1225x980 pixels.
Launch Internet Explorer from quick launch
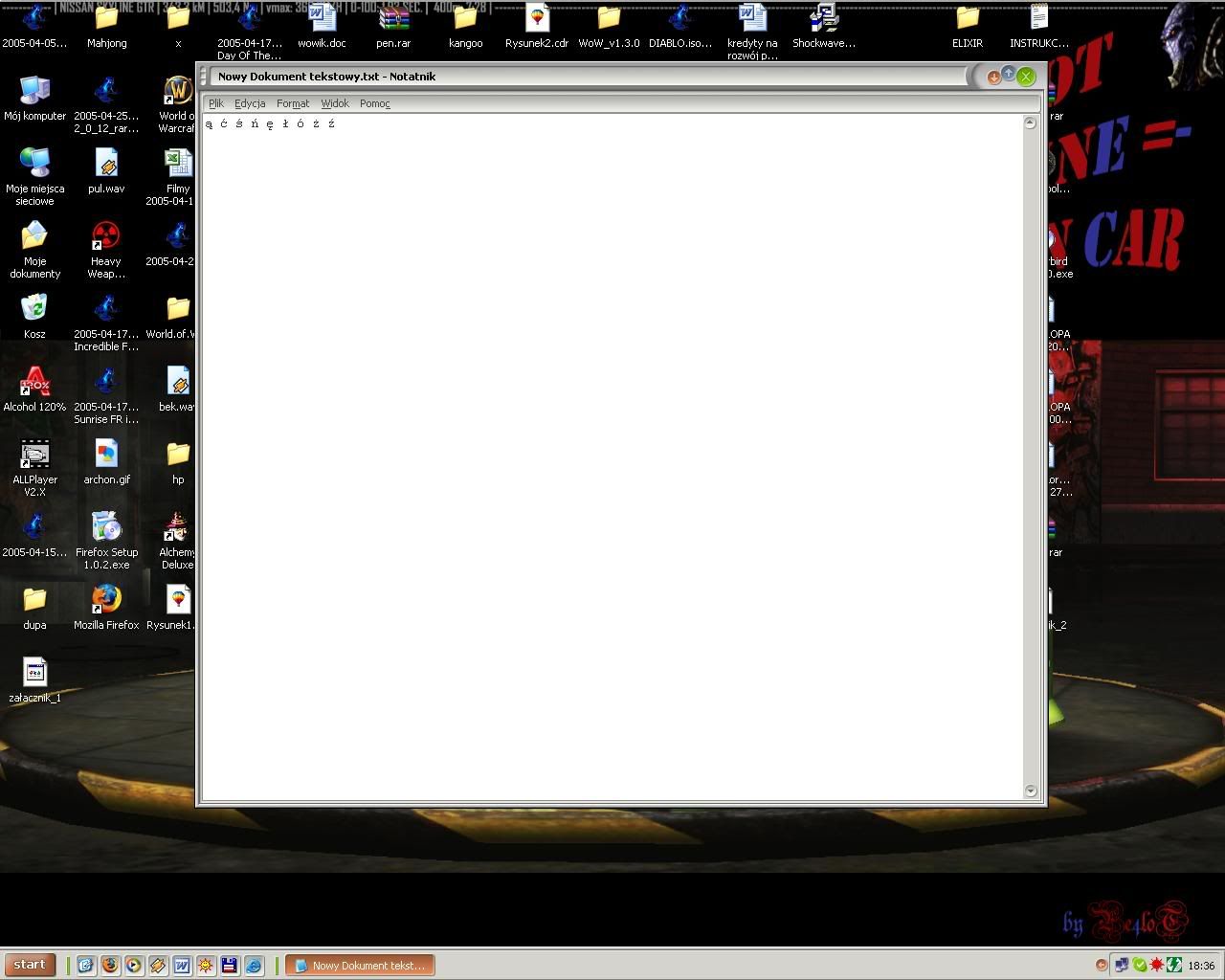click(254, 965)
